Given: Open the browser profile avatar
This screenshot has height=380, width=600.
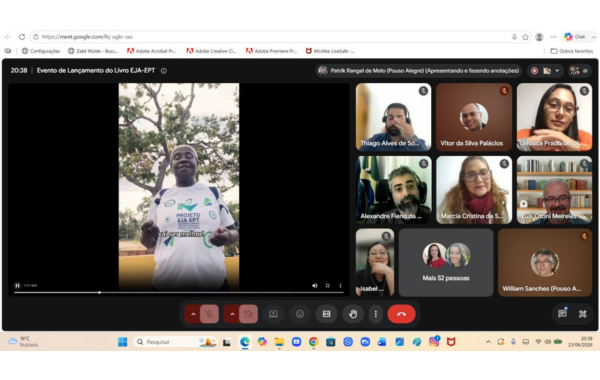Looking at the screenshot, I should pos(540,37).
